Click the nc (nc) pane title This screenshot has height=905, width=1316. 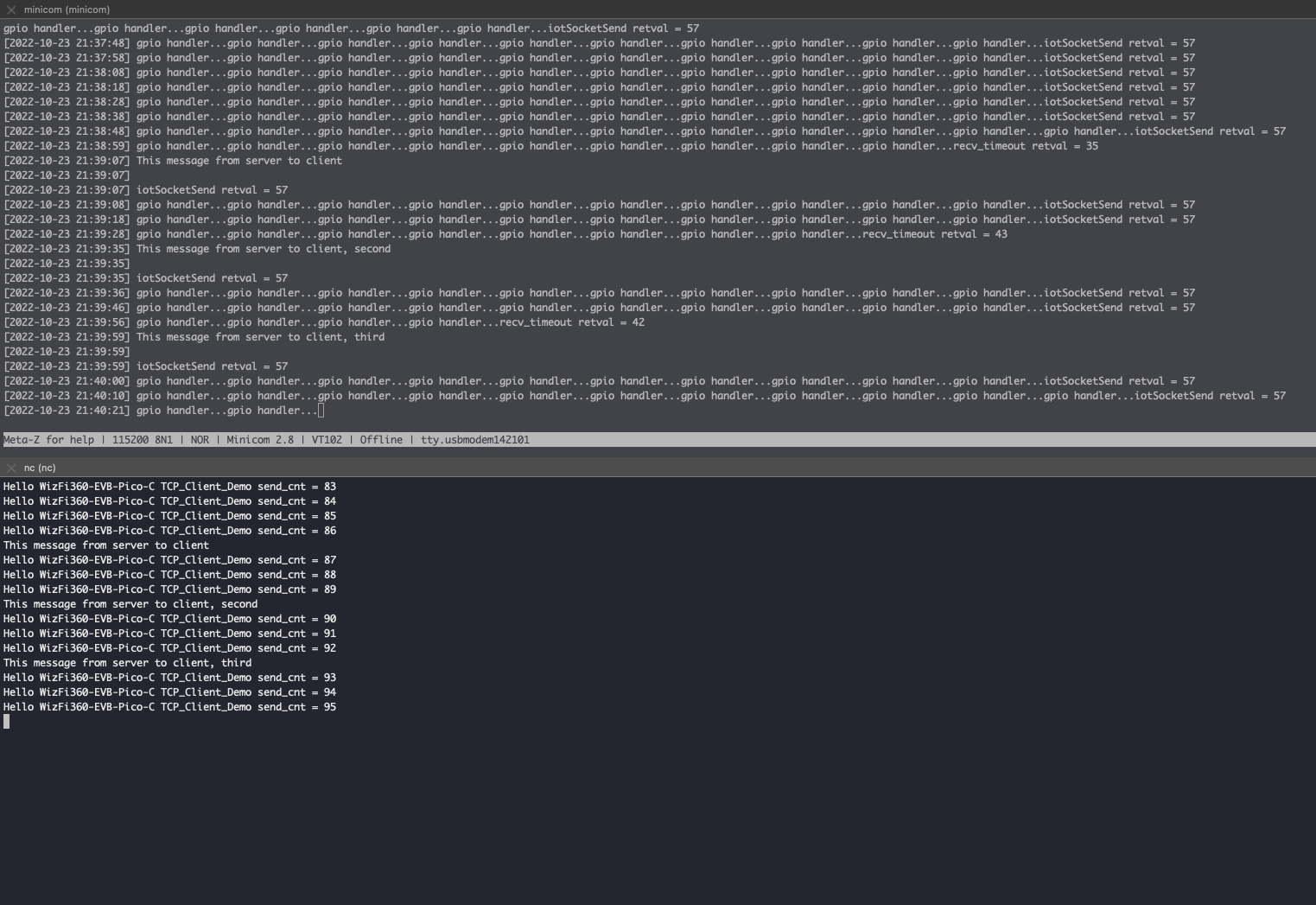pyautogui.click(x=40, y=468)
